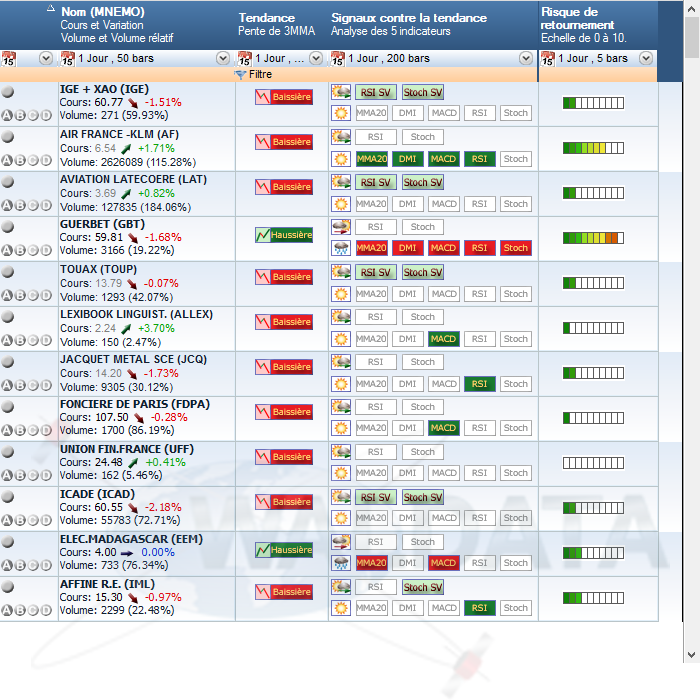This screenshot has width=700, height=700.
Task: Click green RSI signal for JACQUET METAL SCE
Action: 480,384
